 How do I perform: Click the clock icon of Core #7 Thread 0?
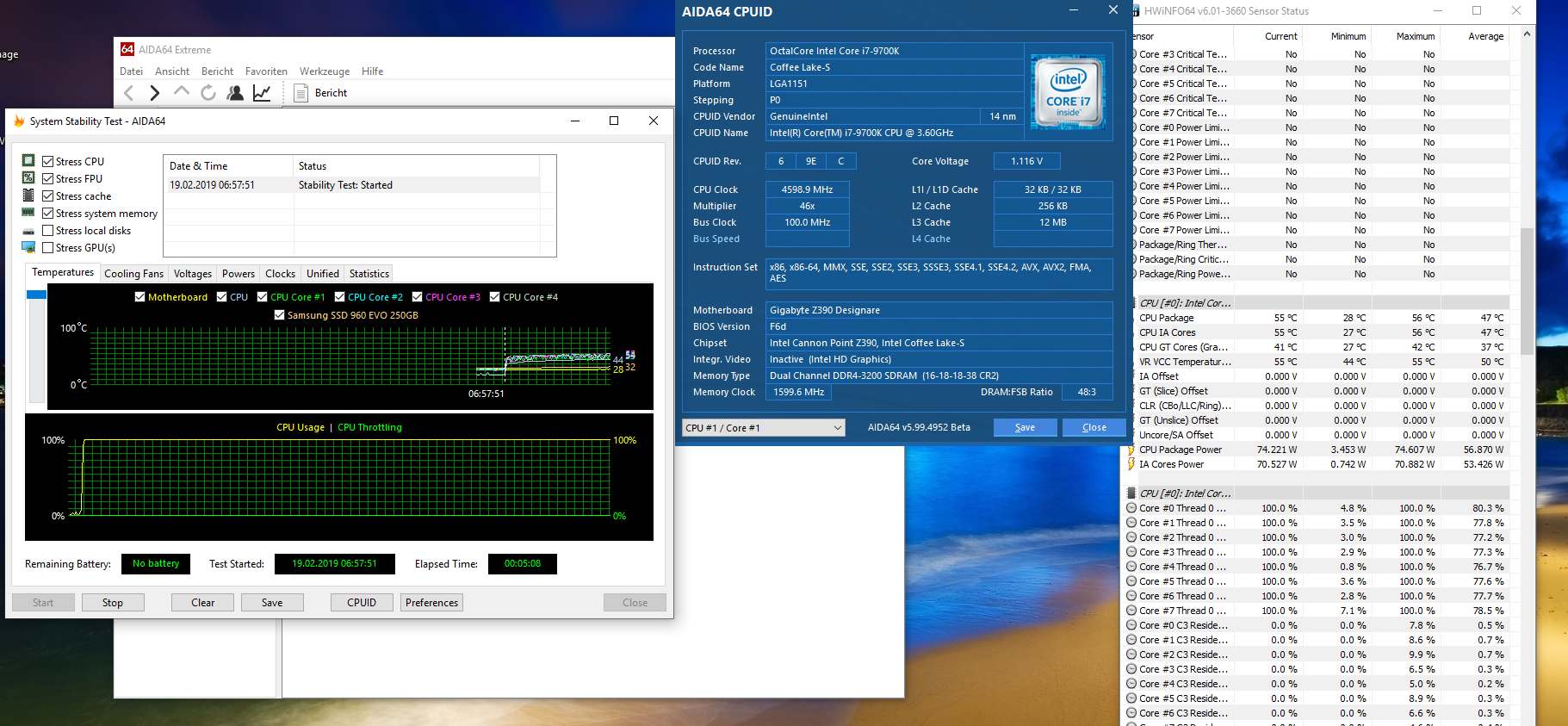(1131, 611)
